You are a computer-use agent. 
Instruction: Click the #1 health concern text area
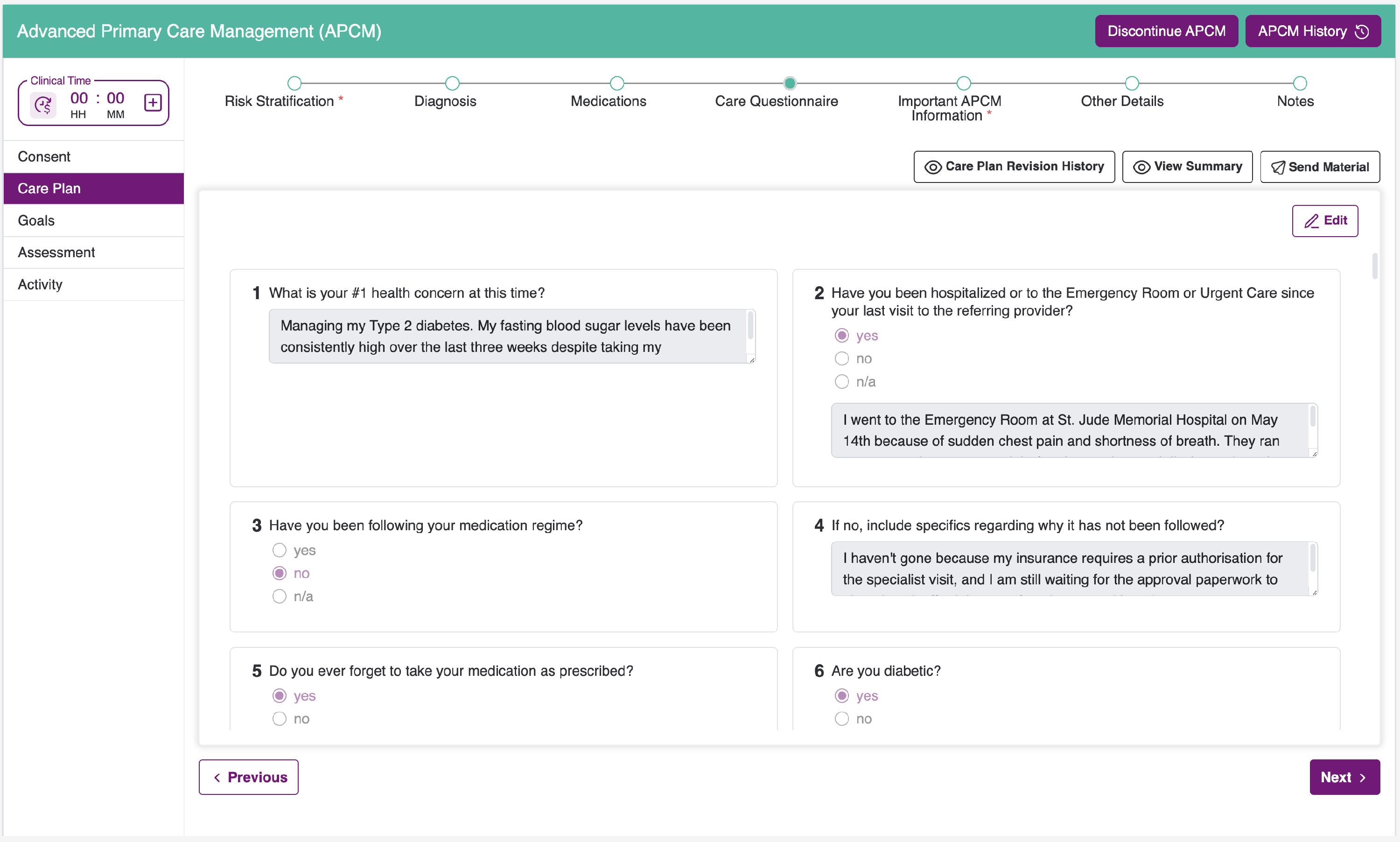click(511, 337)
